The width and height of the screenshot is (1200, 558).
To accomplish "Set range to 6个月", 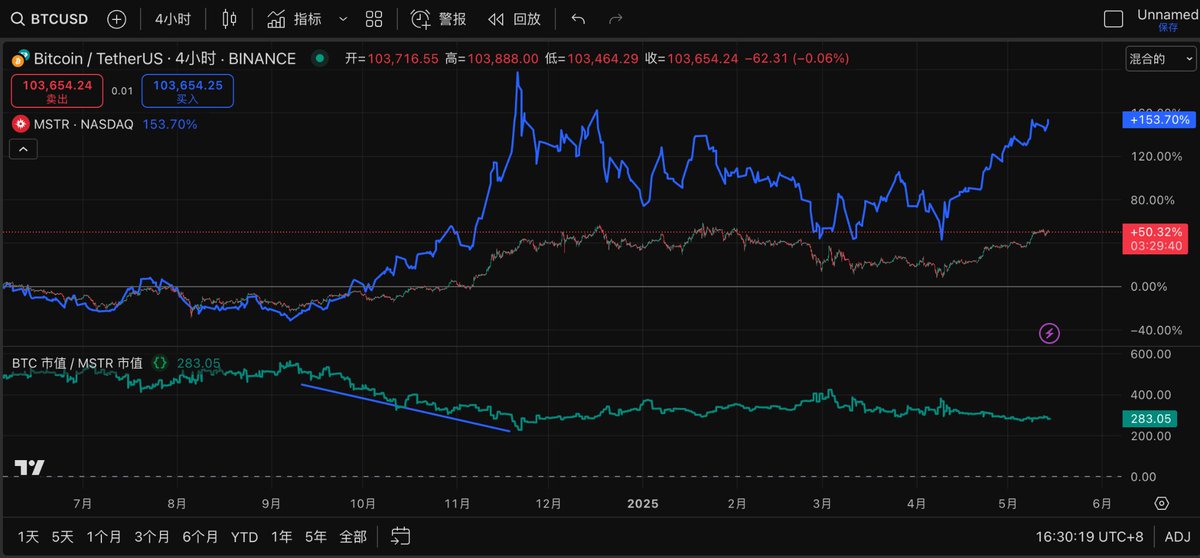I will (200, 536).
